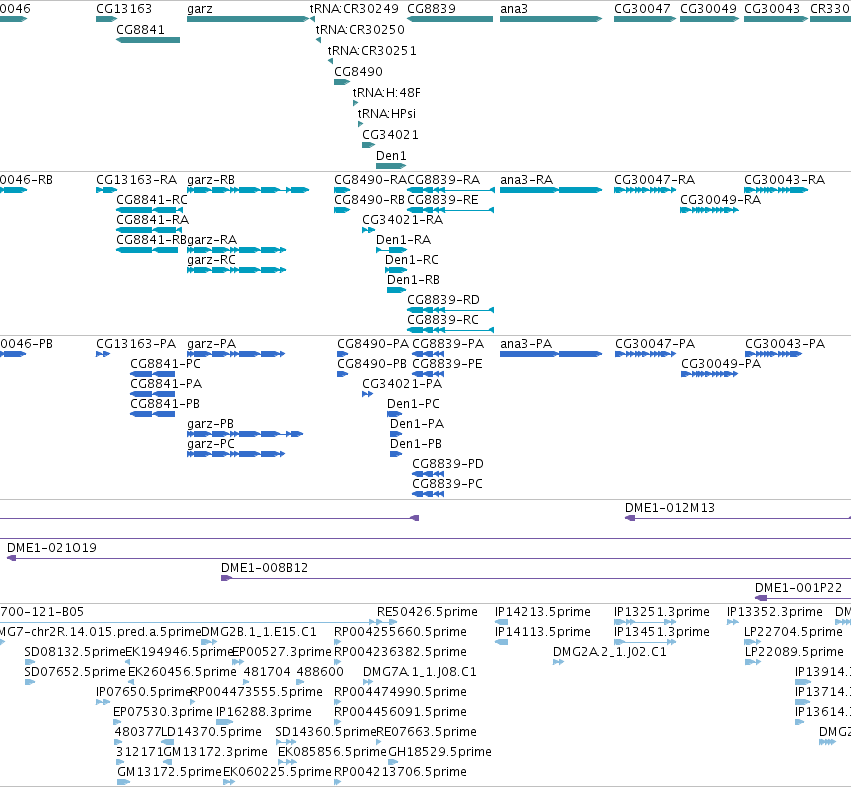Click the Den1-PC protein label

tap(413, 404)
